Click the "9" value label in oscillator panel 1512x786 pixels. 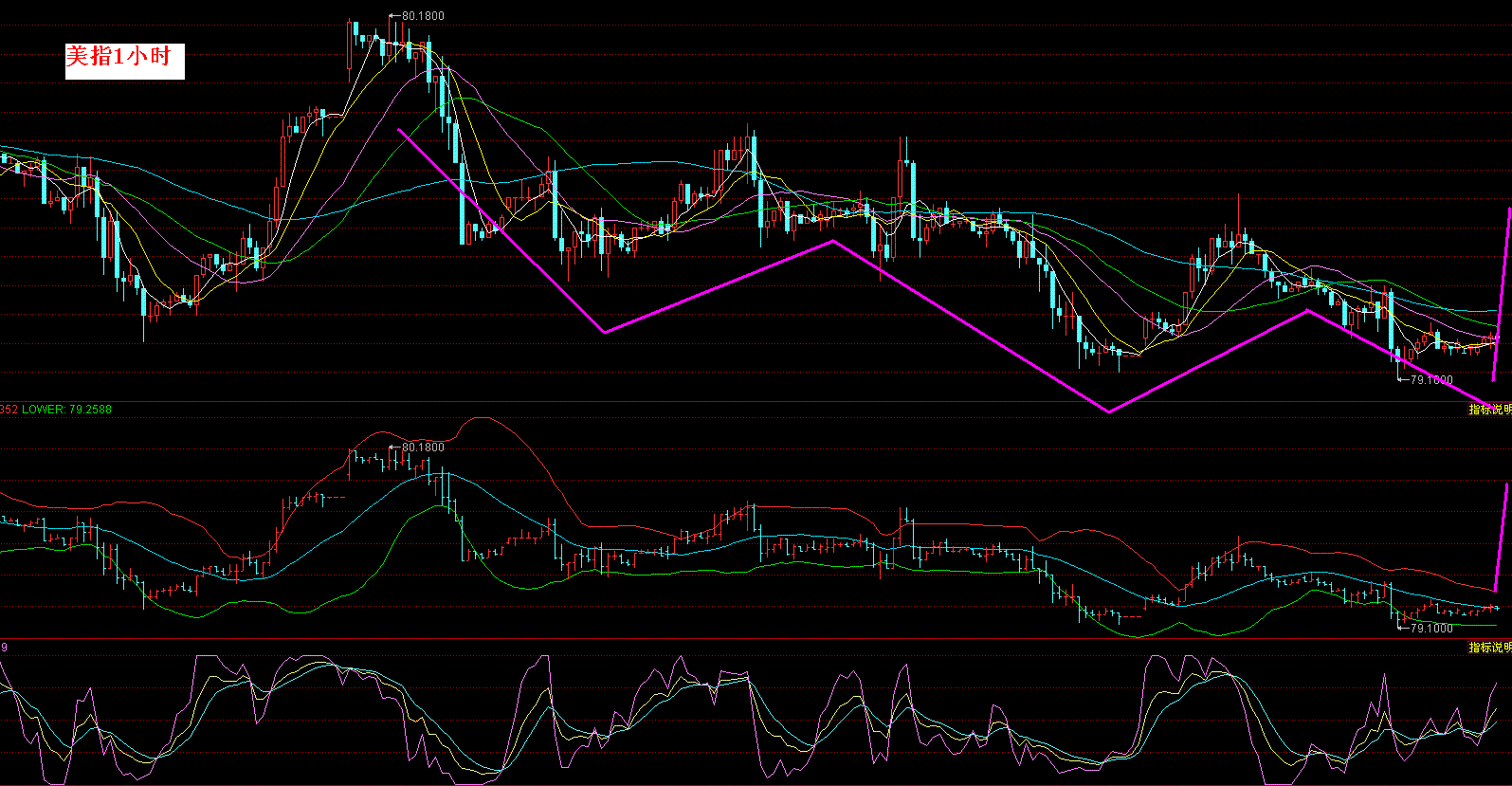pos(4,647)
